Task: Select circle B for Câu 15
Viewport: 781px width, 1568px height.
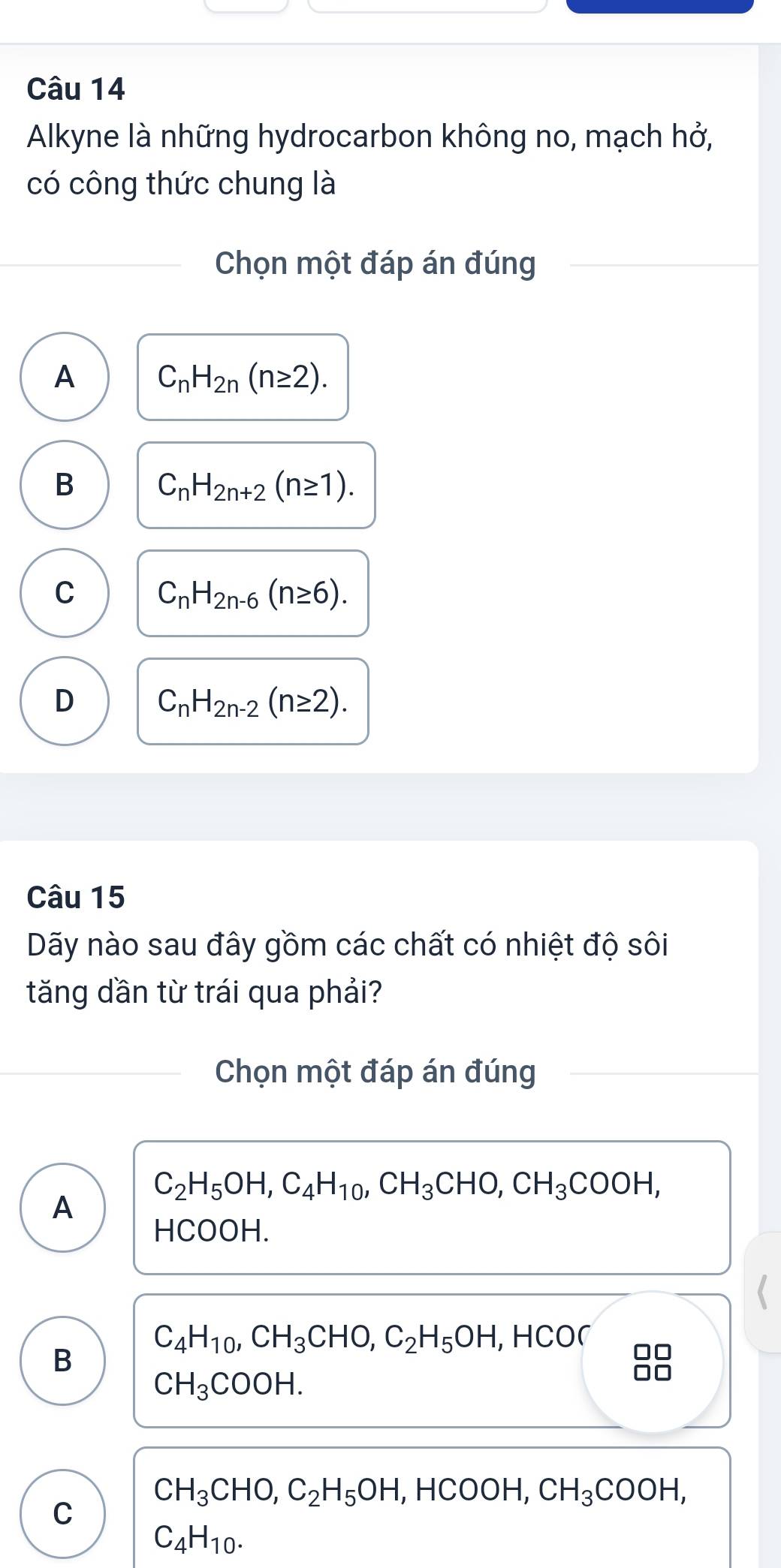Action: [64, 1360]
